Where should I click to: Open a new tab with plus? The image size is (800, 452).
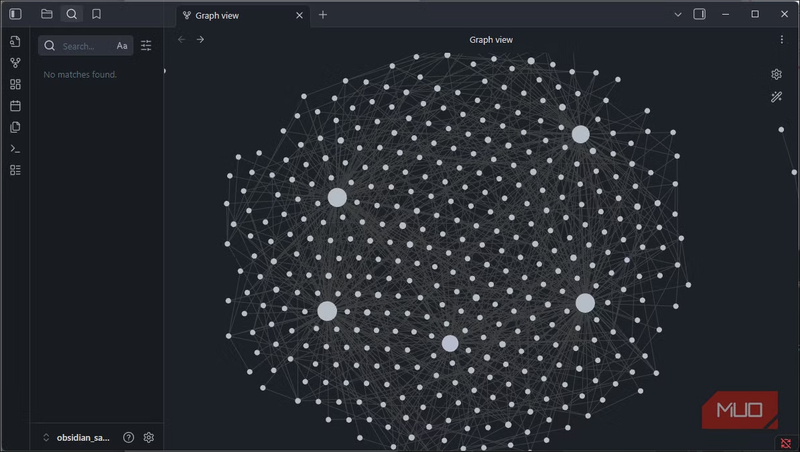tap(322, 15)
